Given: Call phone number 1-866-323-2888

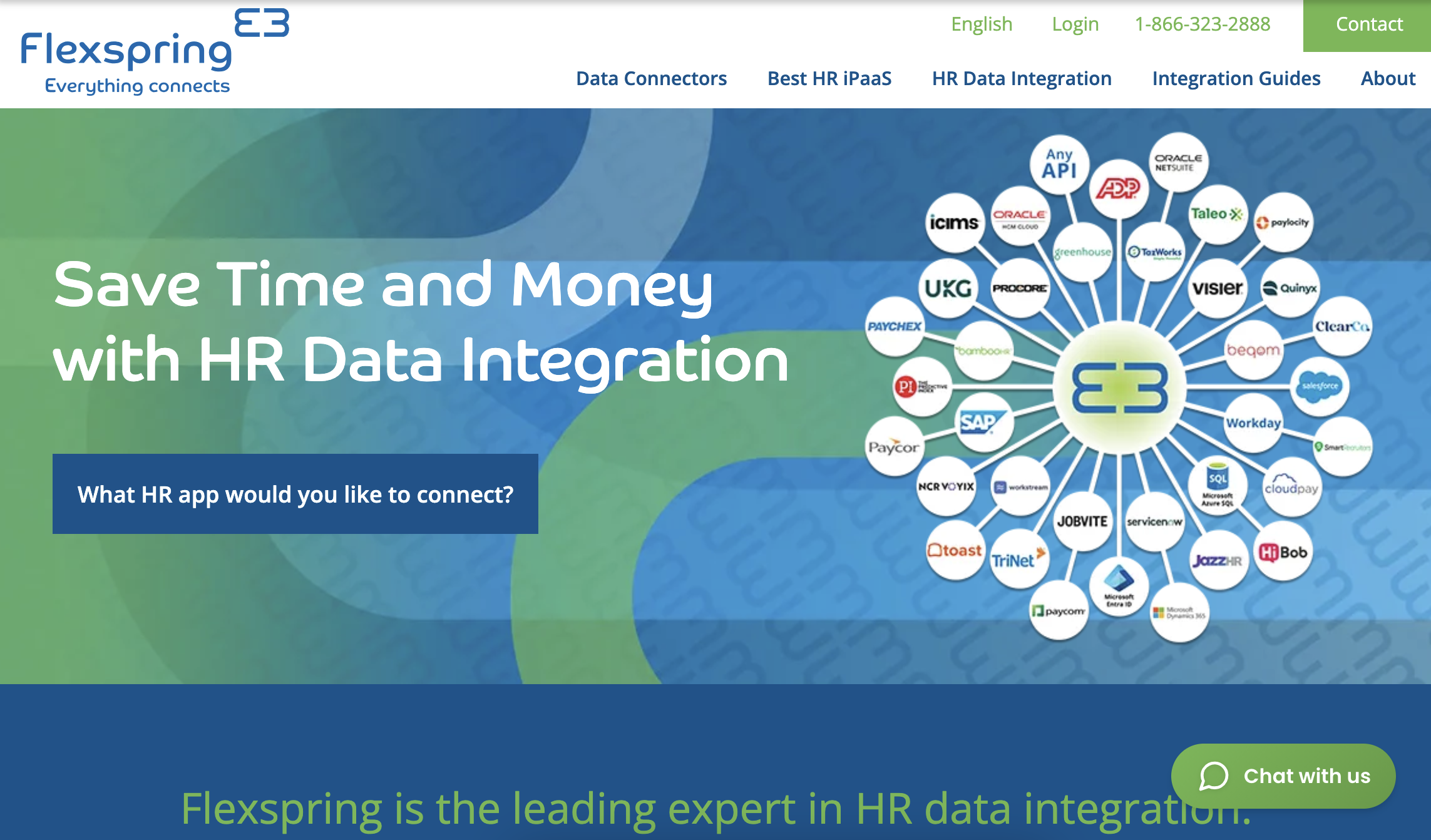Looking at the screenshot, I should click(x=1203, y=24).
